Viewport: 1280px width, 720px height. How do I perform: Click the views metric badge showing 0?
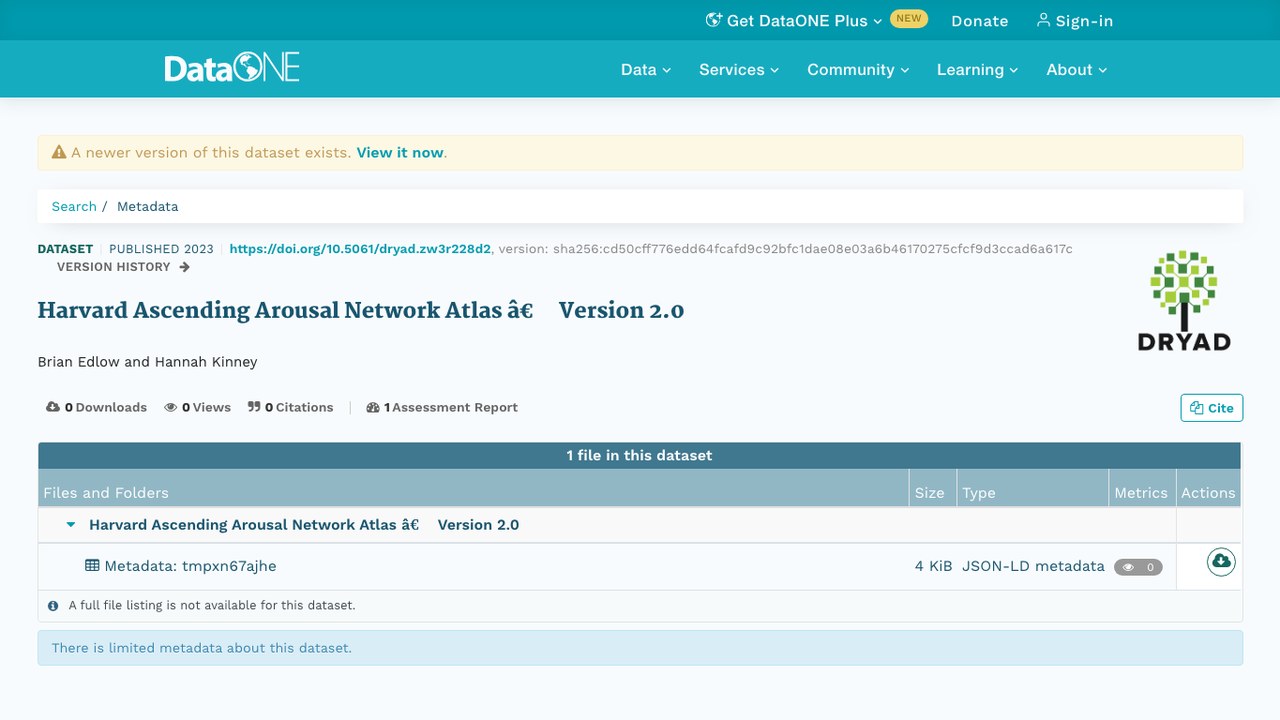(x=1138, y=567)
